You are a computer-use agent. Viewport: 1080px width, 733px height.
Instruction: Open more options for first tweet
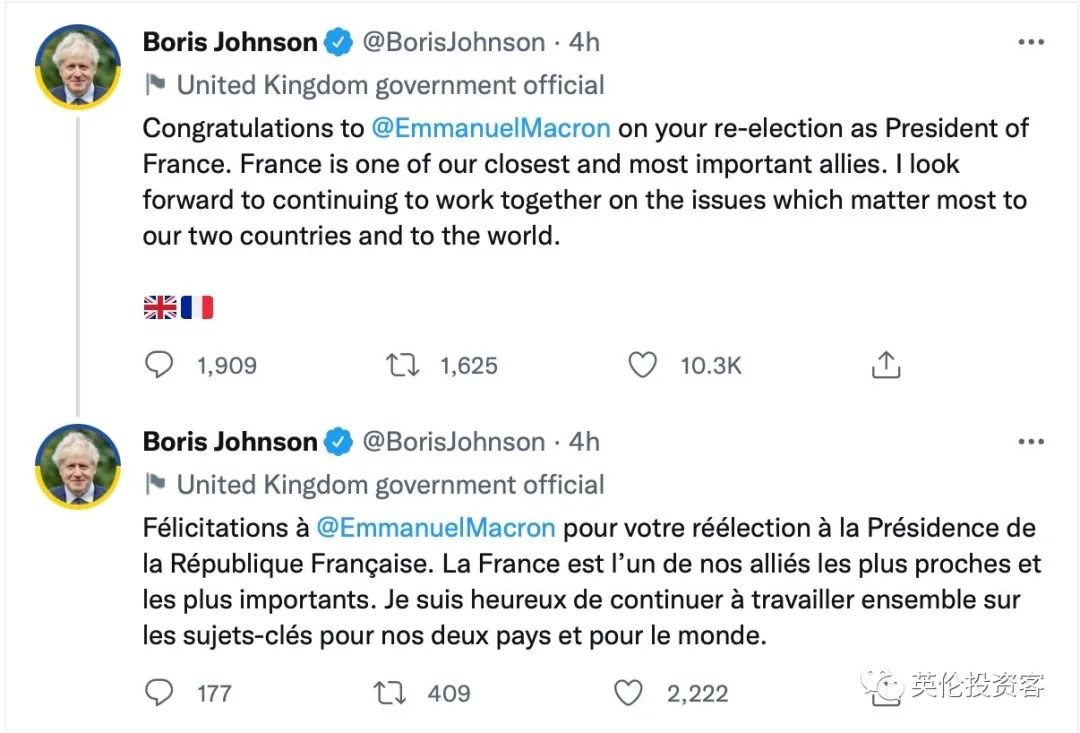click(1030, 43)
